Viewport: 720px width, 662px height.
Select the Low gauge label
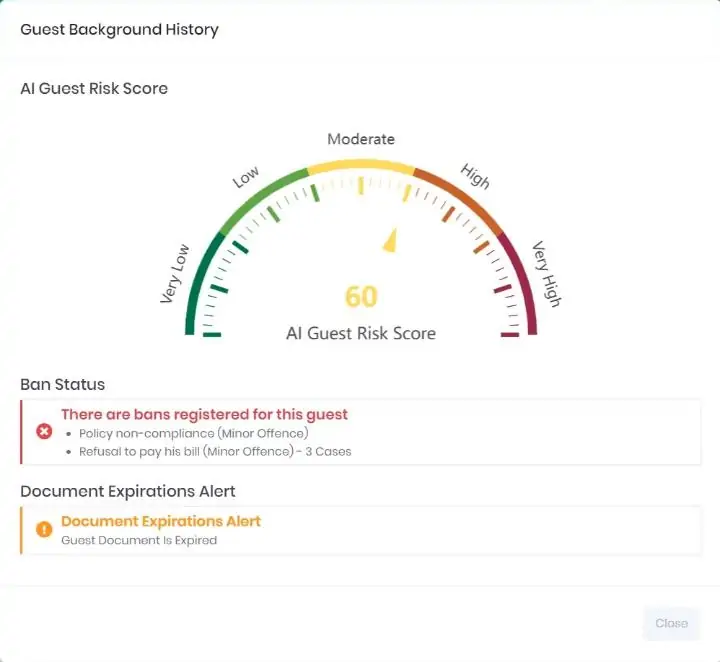245,179
